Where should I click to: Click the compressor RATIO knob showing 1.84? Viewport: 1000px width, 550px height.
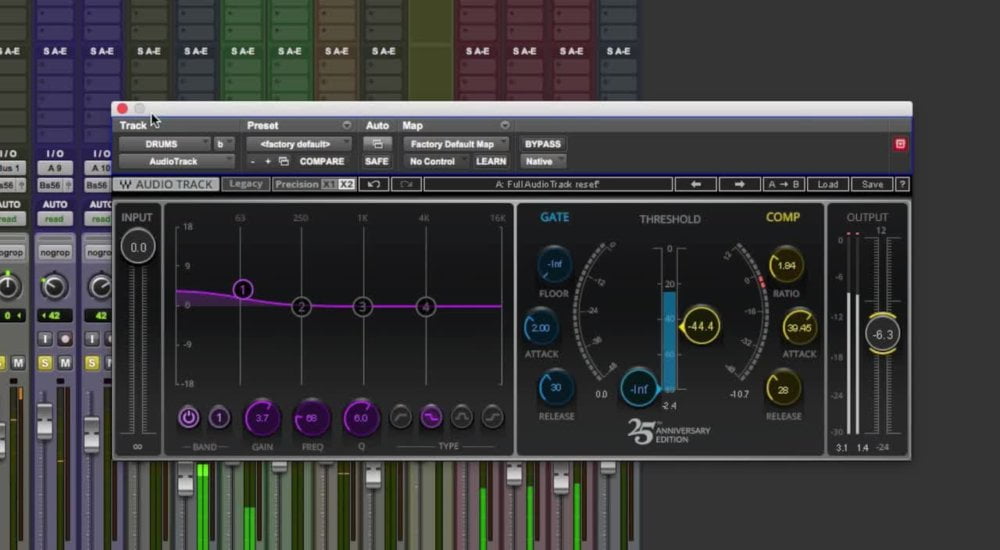(786, 265)
